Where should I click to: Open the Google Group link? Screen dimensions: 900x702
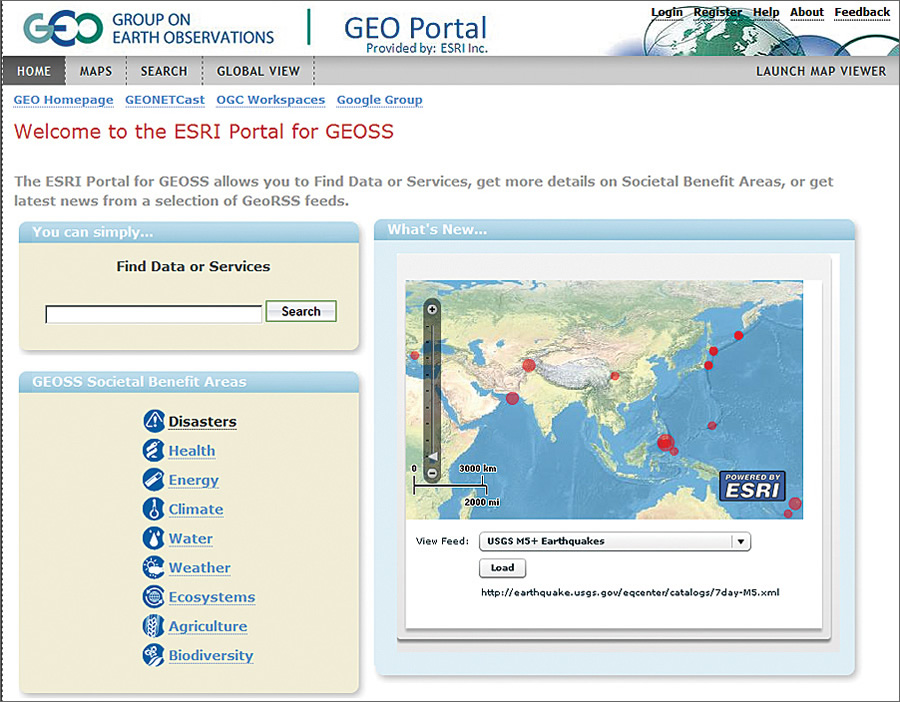tap(379, 100)
